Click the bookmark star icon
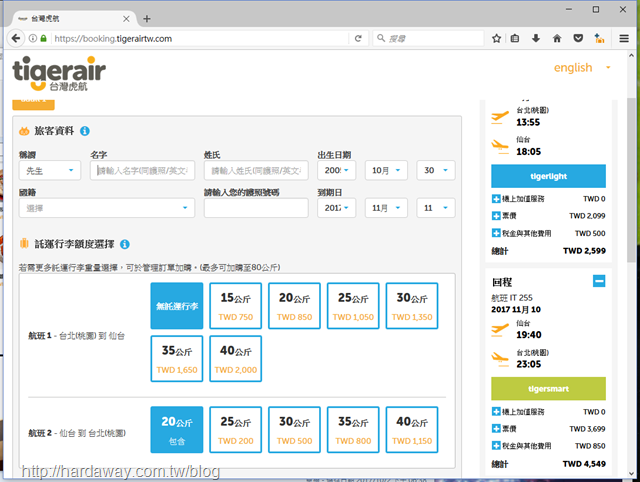 coord(496,38)
